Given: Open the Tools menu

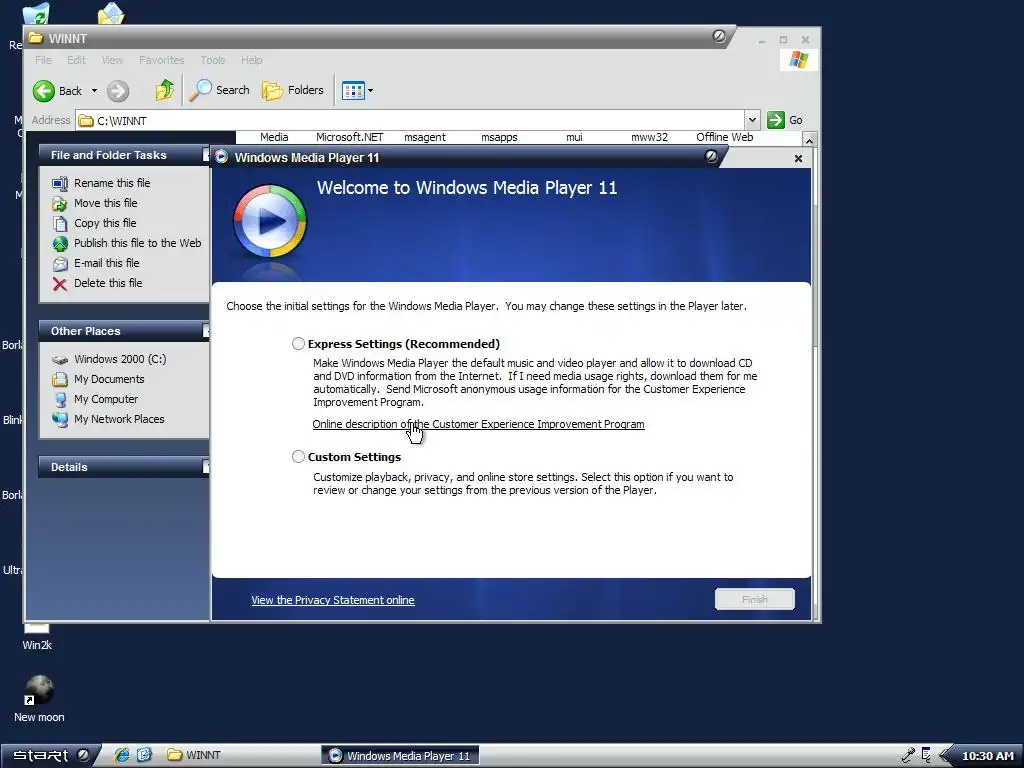Looking at the screenshot, I should pos(213,60).
